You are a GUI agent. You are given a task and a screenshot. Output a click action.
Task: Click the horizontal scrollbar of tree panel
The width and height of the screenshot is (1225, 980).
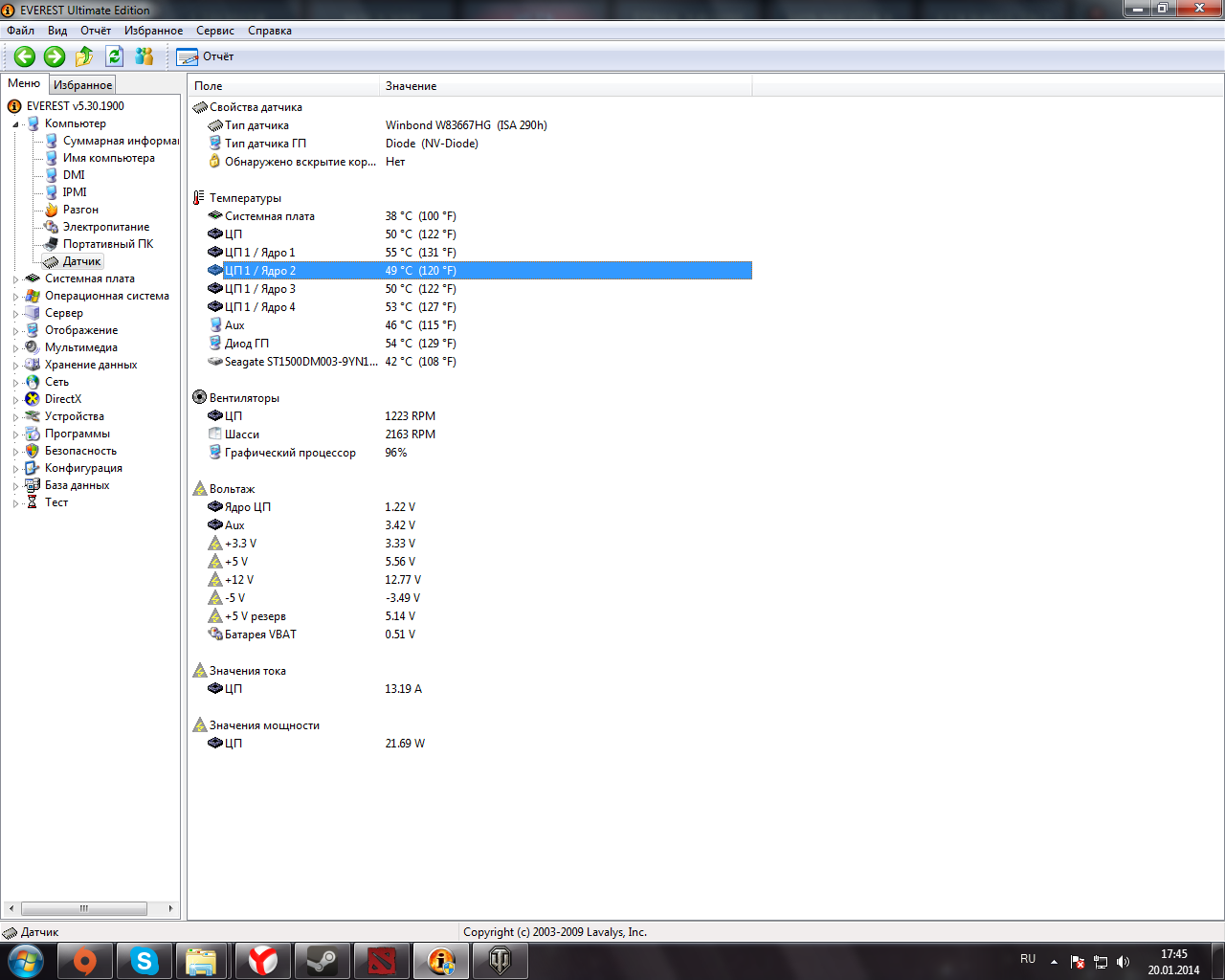click(84, 908)
